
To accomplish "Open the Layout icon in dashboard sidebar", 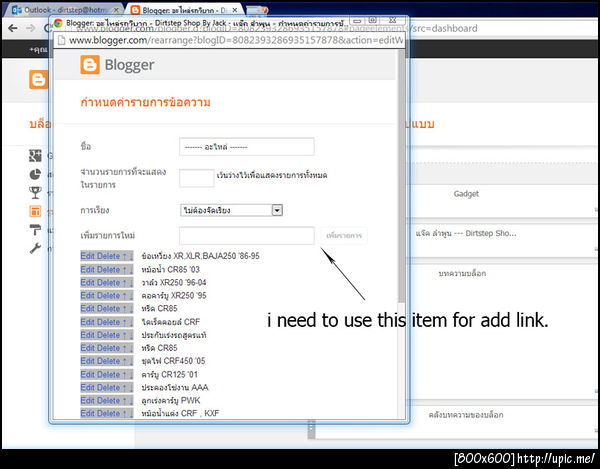I will (35, 211).
